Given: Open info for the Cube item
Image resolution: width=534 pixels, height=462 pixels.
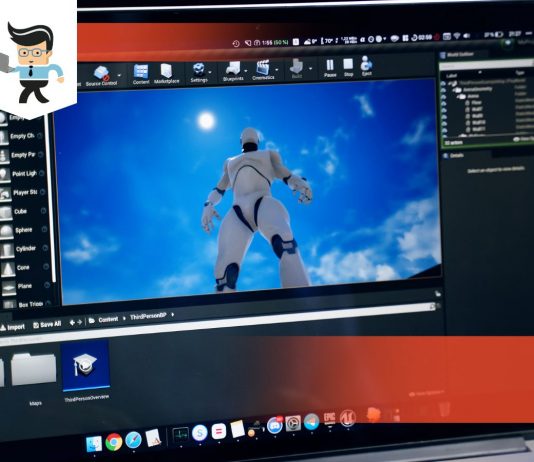Looking at the screenshot, I should (43, 211).
